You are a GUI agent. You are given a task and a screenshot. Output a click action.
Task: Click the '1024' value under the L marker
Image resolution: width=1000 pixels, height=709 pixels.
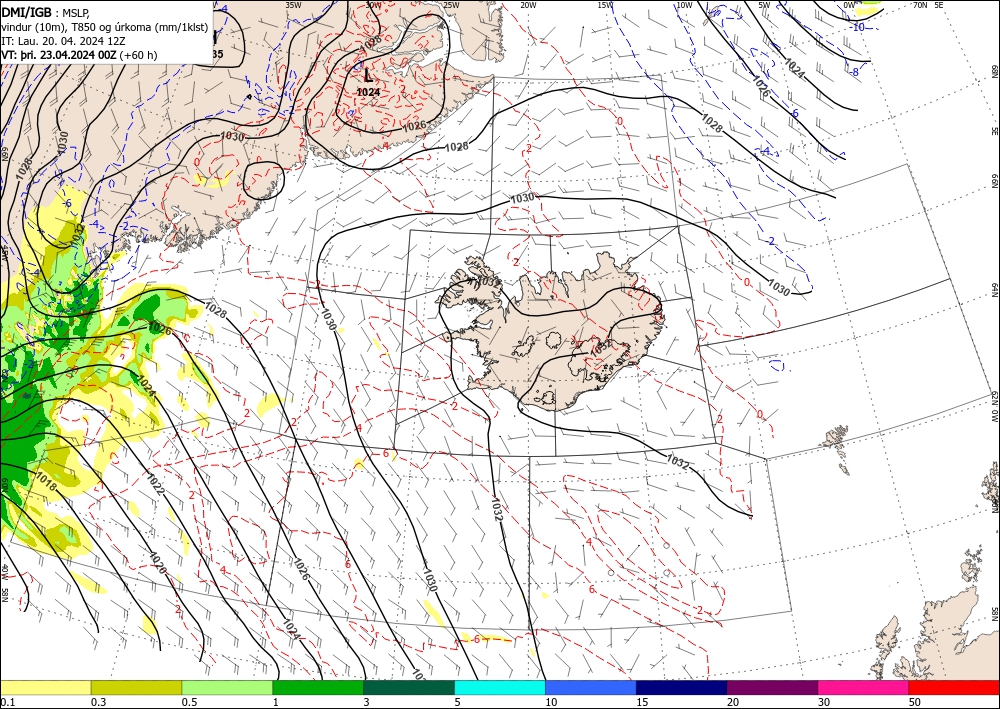point(368,92)
